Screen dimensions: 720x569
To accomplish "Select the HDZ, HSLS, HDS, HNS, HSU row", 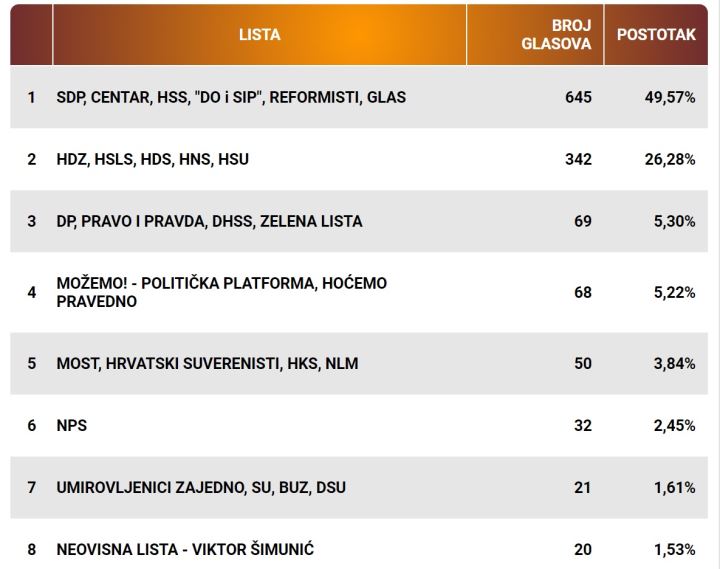I will coord(359,159).
